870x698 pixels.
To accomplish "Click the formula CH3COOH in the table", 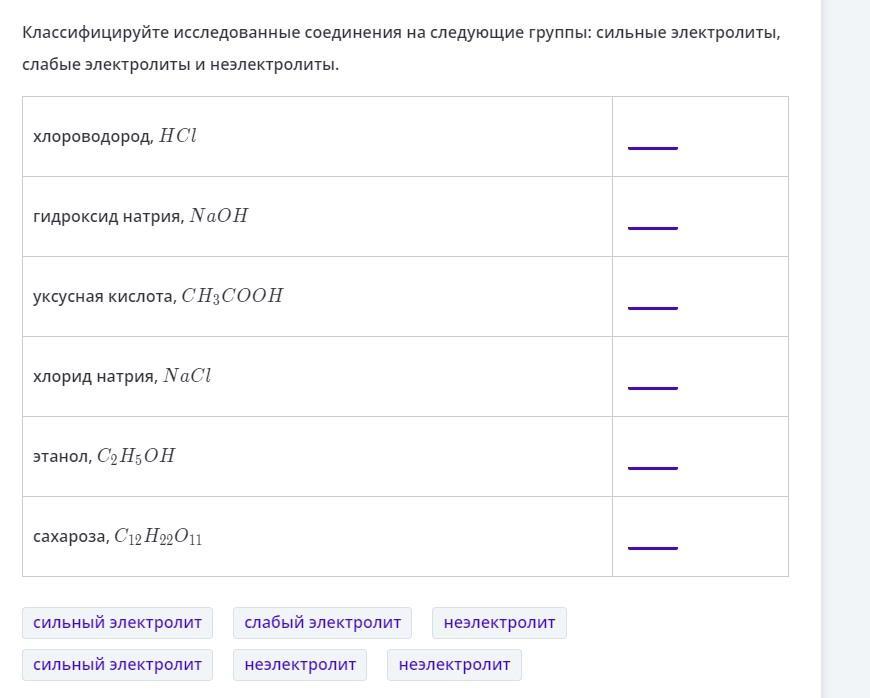I will 232,296.
